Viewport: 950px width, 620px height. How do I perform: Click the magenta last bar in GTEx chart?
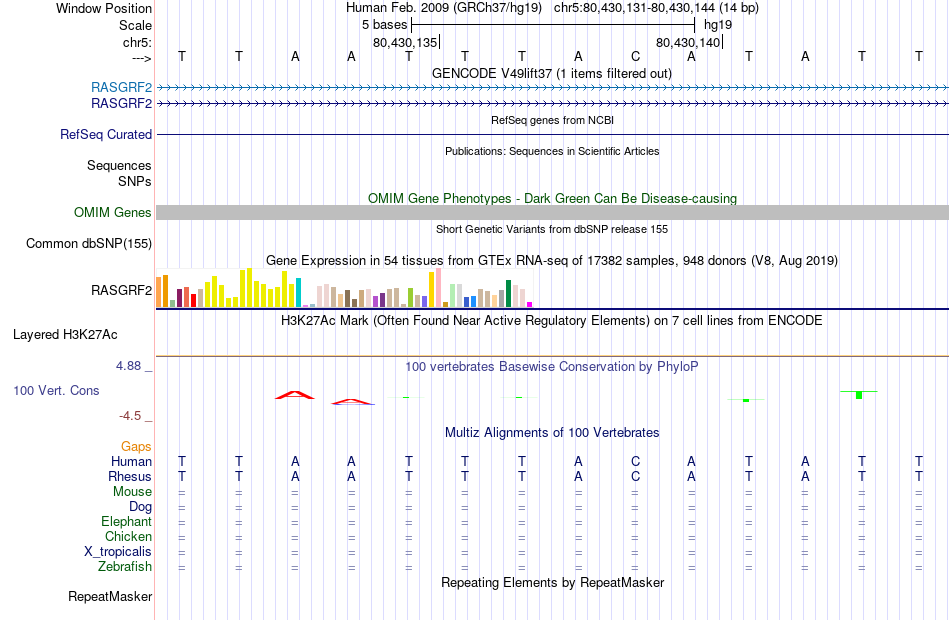pos(530,304)
